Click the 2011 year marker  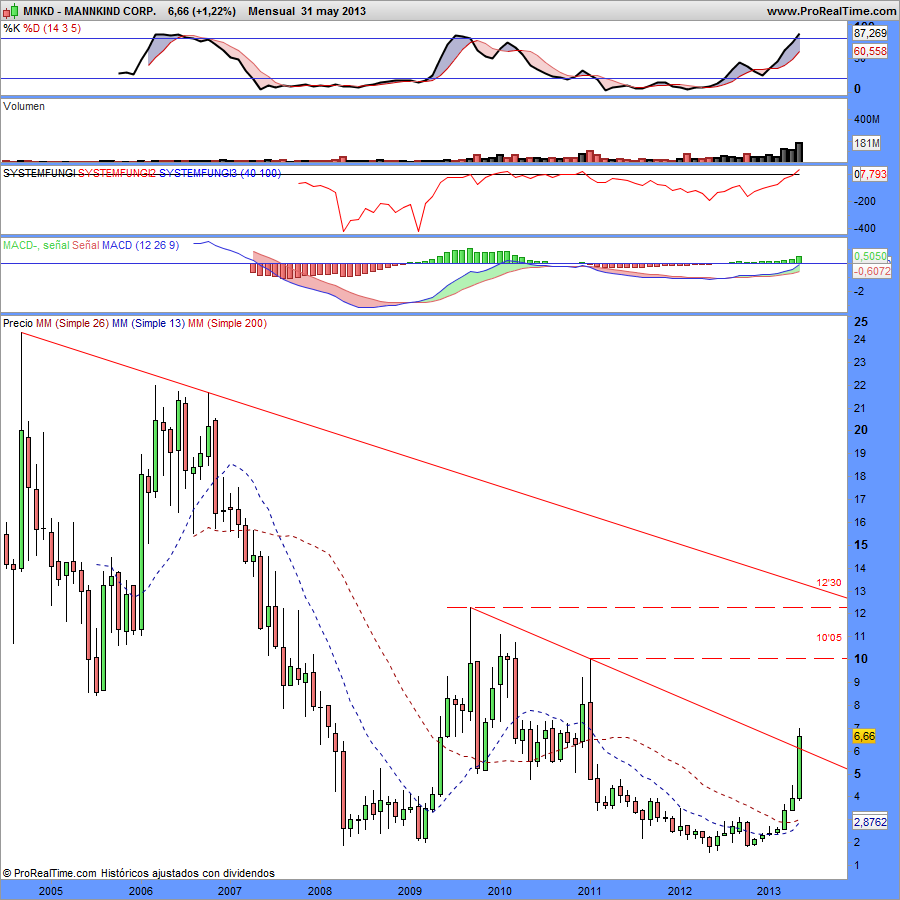pyautogui.click(x=589, y=891)
